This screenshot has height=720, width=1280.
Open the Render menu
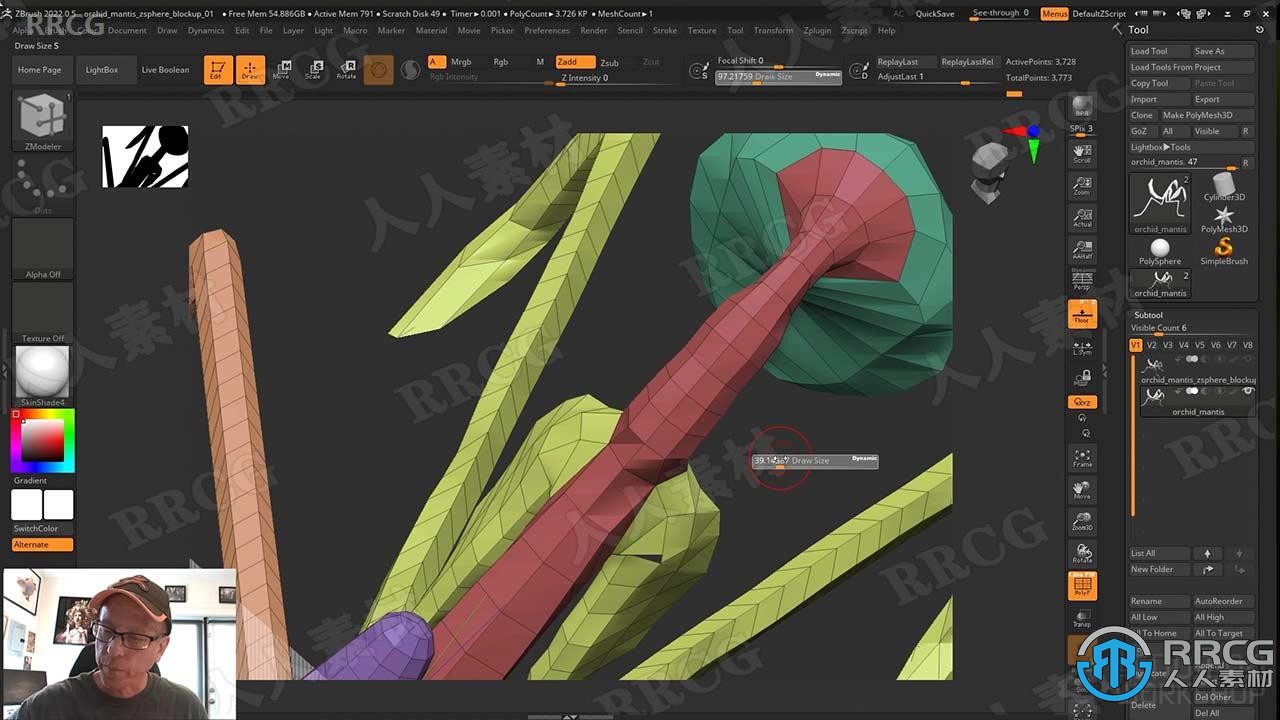pos(594,31)
